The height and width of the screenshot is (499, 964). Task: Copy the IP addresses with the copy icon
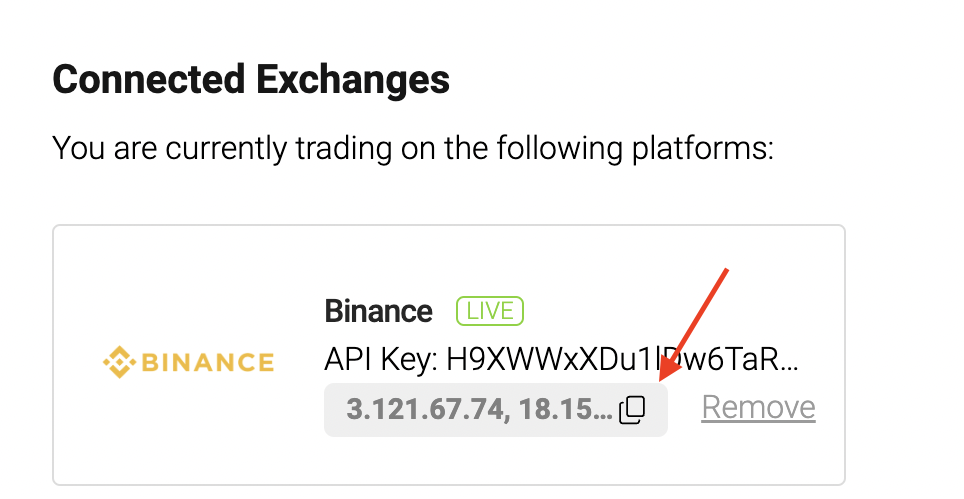[x=632, y=410]
